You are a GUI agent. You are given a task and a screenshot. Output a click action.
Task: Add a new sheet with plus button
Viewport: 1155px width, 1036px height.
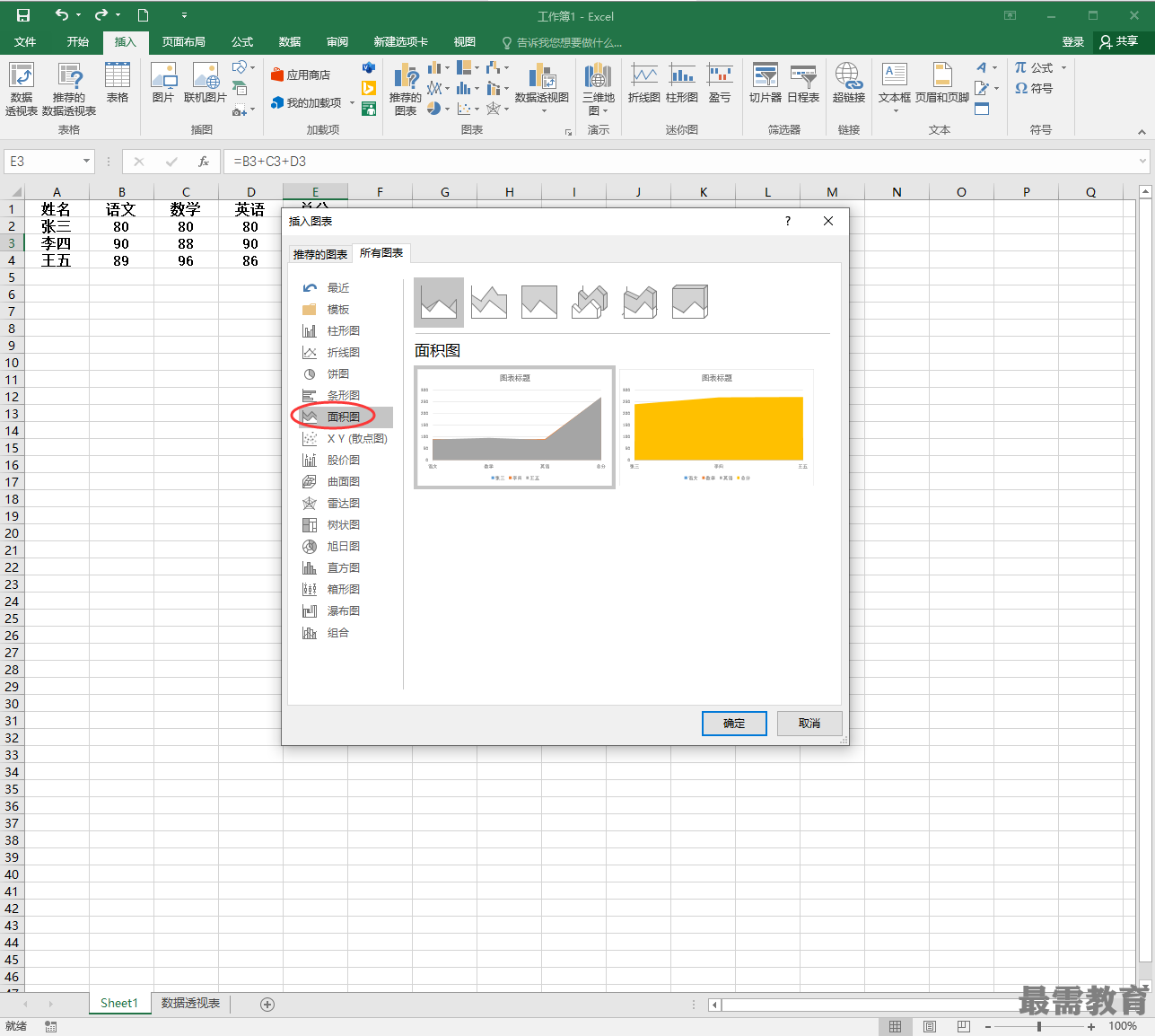pyautogui.click(x=267, y=1005)
